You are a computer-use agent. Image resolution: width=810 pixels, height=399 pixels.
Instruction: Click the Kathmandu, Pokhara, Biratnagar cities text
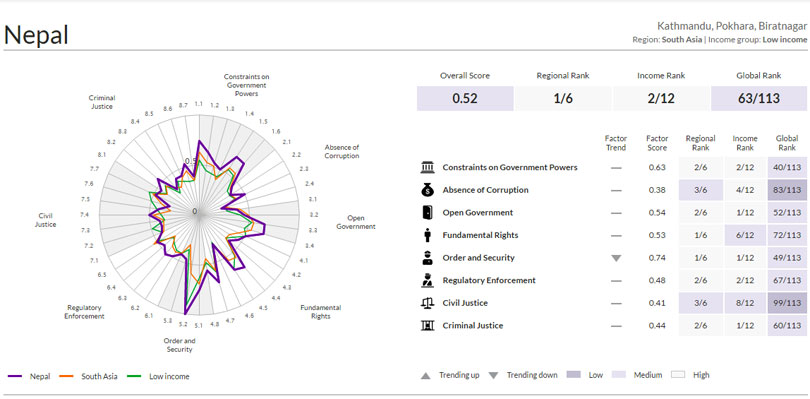731,26
